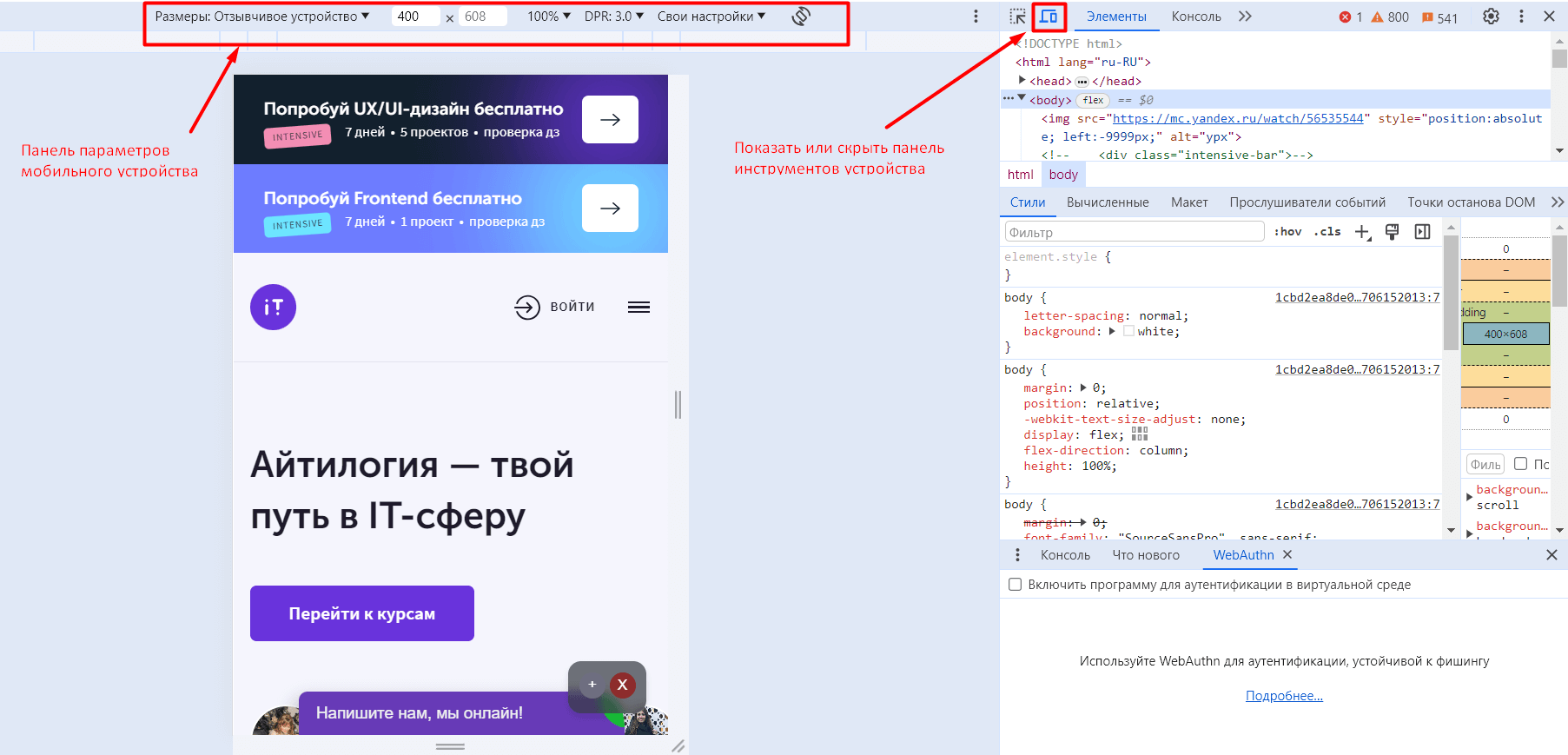
Task: Expand the head element node
Action: [1022, 80]
